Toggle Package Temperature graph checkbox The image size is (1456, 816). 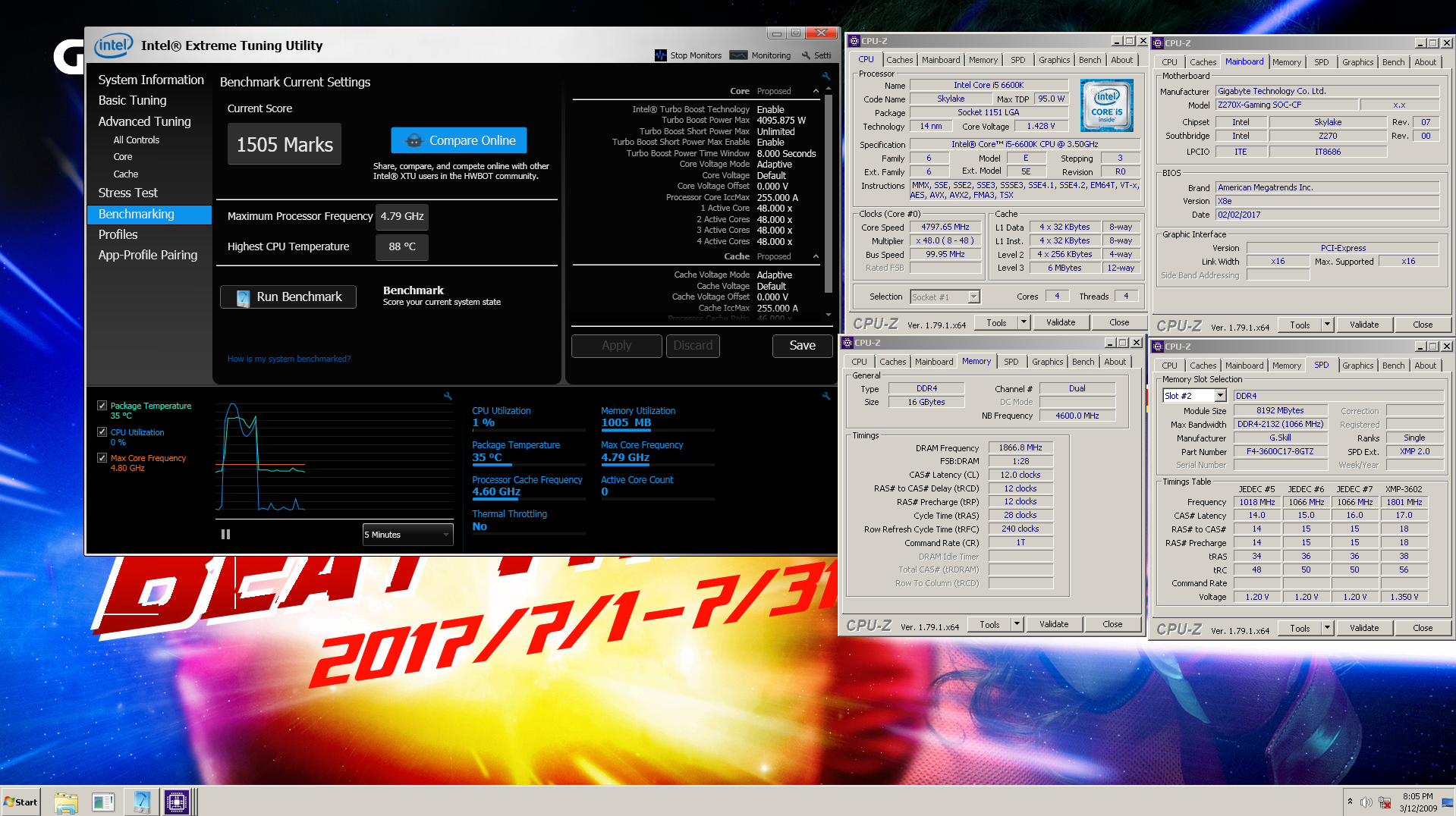coord(102,406)
